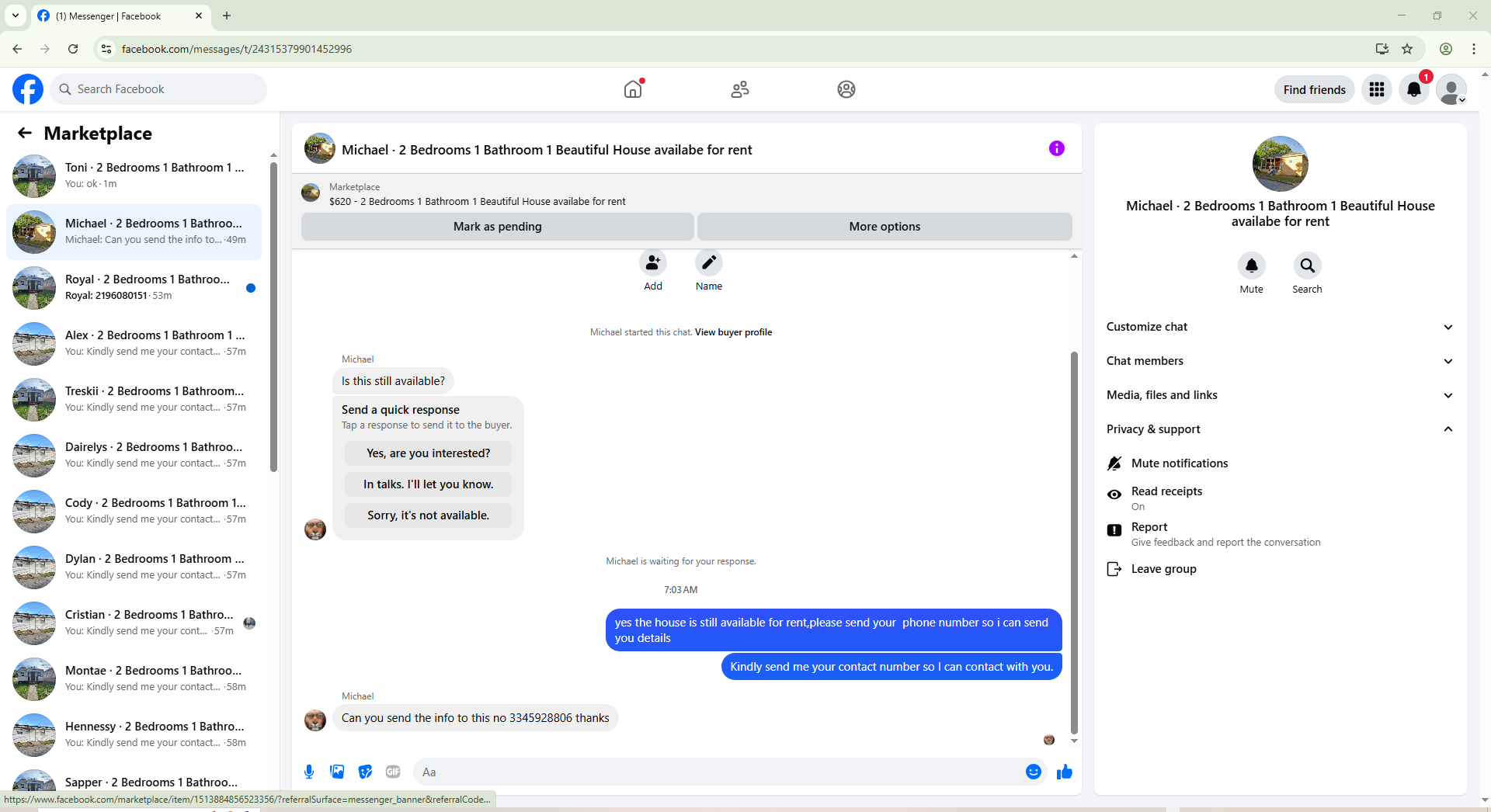Viewport: 1491px width, 812px height.
Task: Open the tab search dropdown arrow
Action: tap(16, 16)
